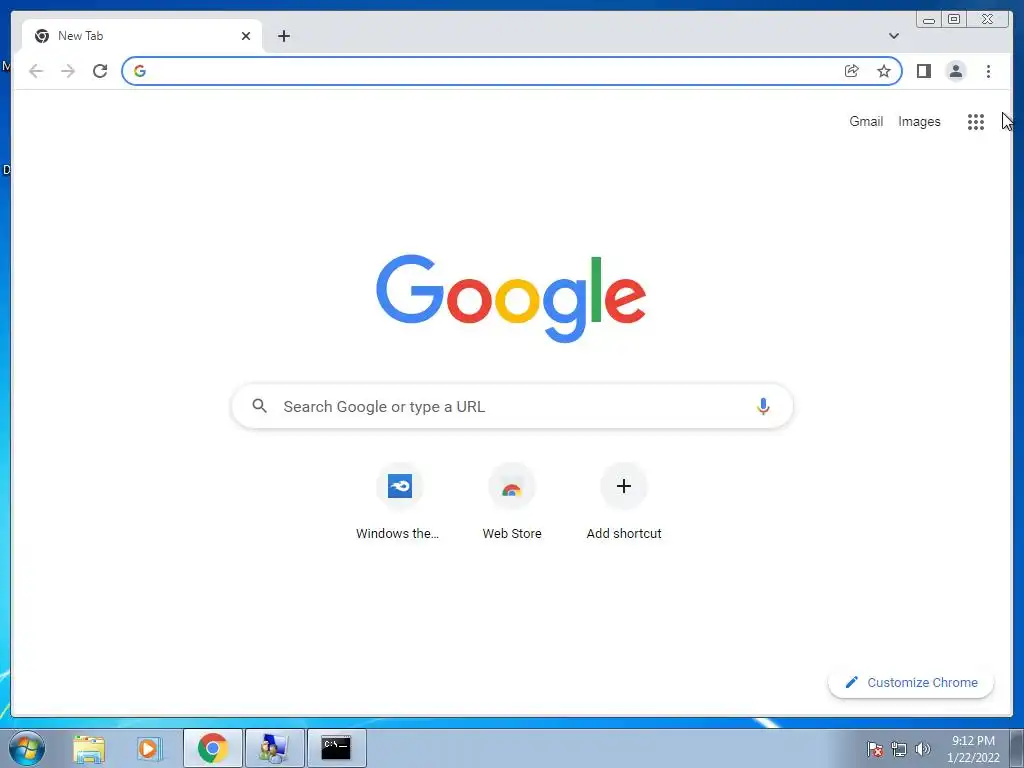Click the magnifier icon in the search box

[x=259, y=406]
